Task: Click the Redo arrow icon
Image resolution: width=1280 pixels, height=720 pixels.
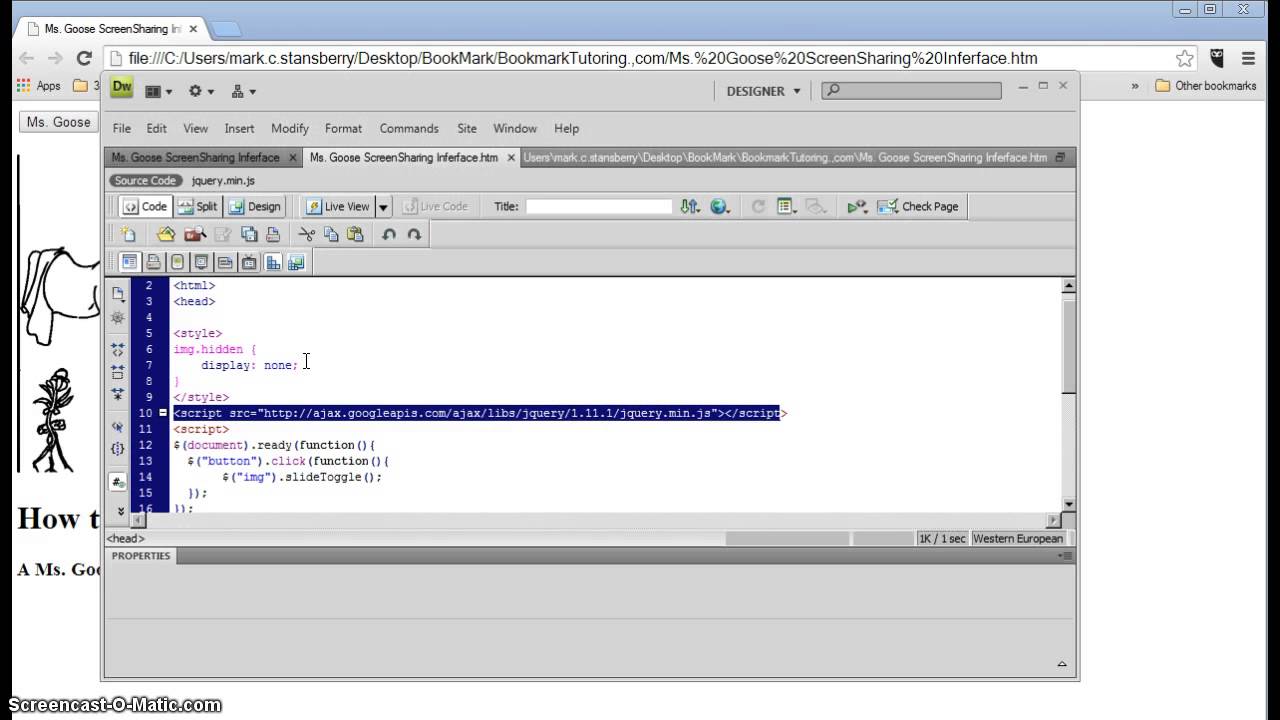Action: pyautogui.click(x=414, y=234)
